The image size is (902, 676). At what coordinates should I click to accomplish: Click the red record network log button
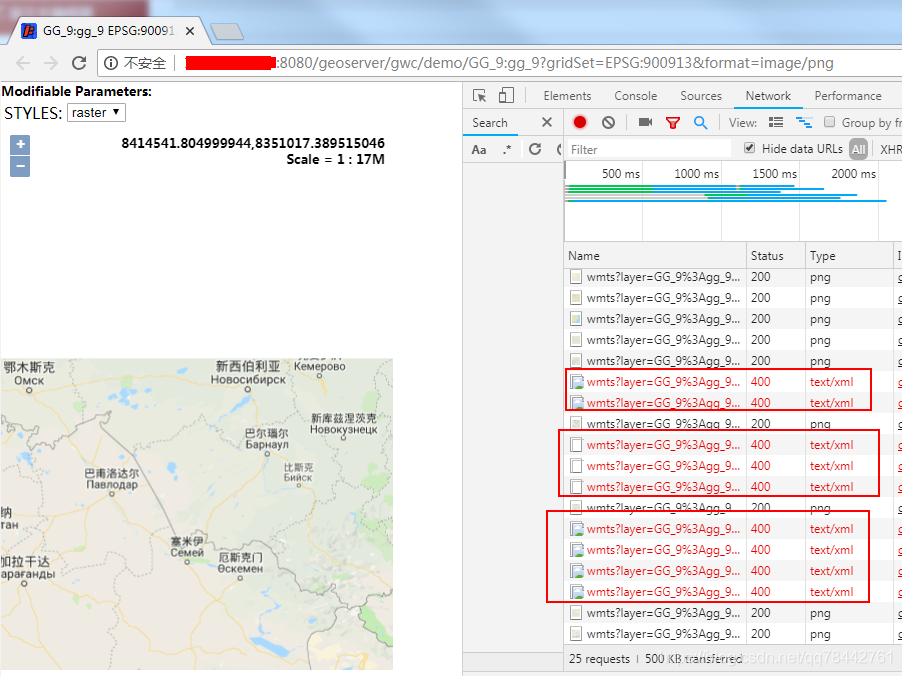coord(578,122)
